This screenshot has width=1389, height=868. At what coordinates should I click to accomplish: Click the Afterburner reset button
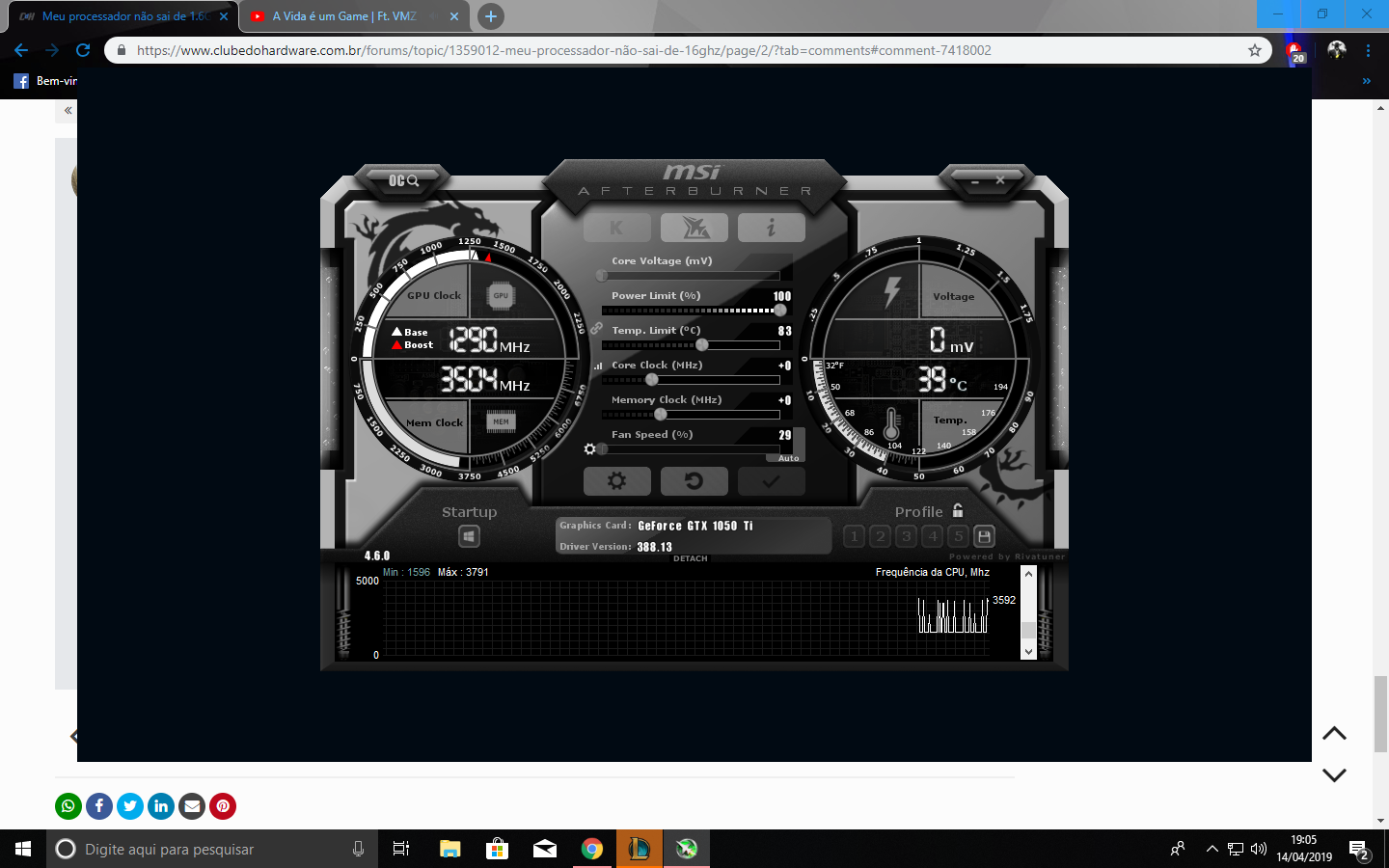tap(694, 480)
